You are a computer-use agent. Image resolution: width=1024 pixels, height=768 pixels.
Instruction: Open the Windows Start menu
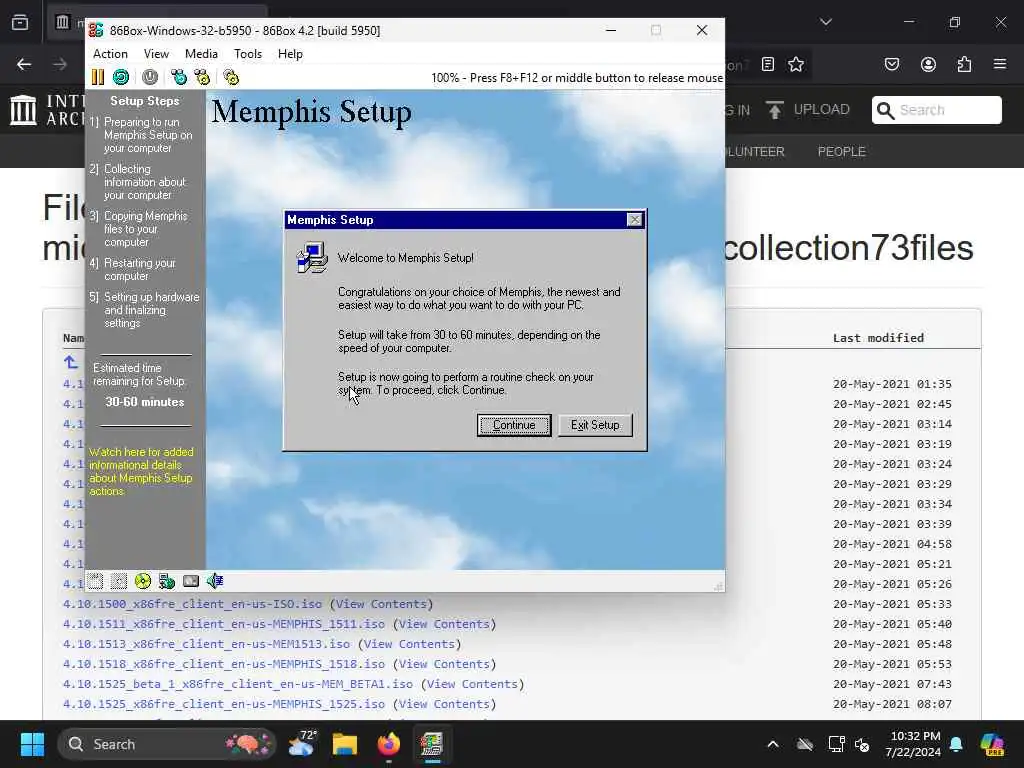(32, 744)
